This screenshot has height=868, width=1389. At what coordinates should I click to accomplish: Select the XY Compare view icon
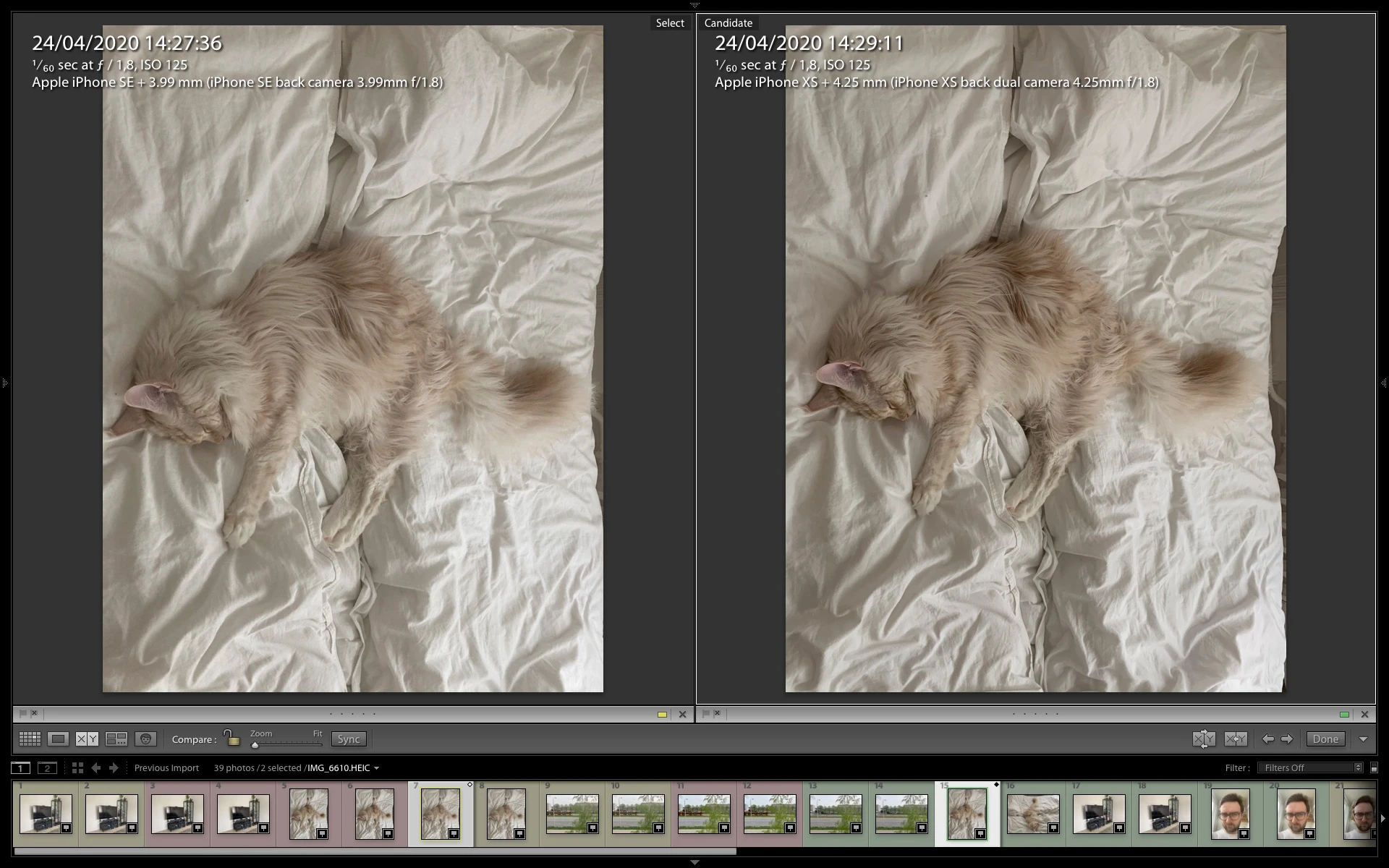point(87,739)
